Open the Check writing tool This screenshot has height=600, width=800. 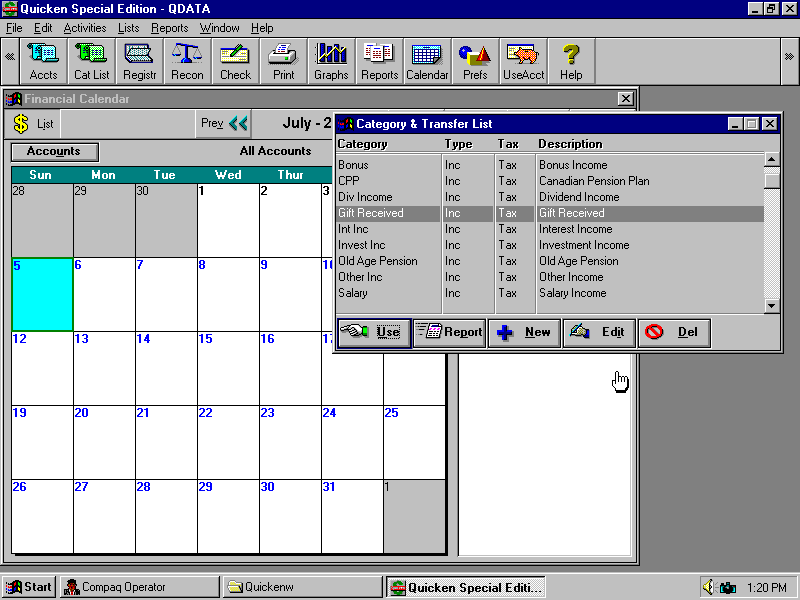point(235,61)
